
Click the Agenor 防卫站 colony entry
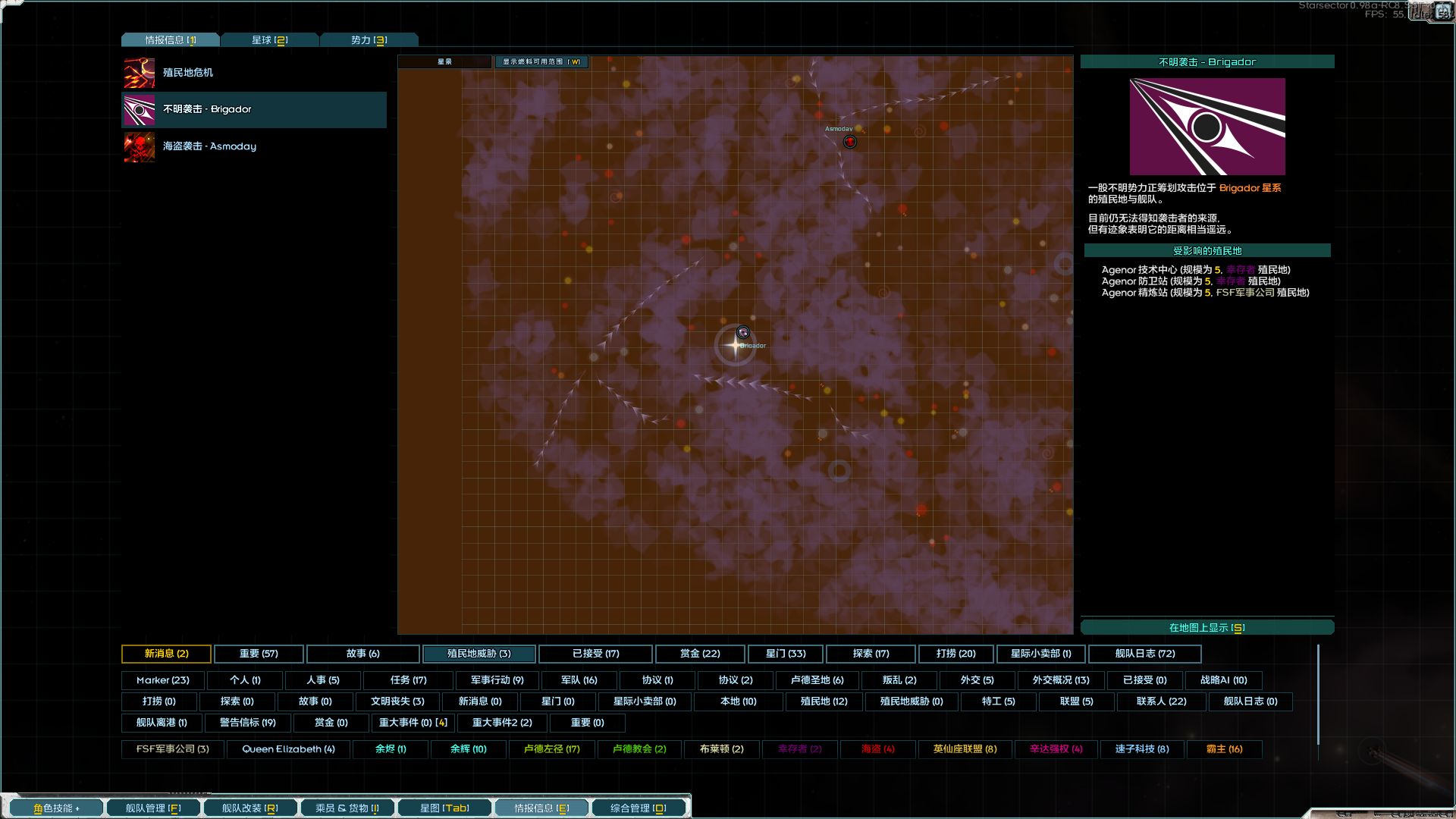coord(1191,281)
